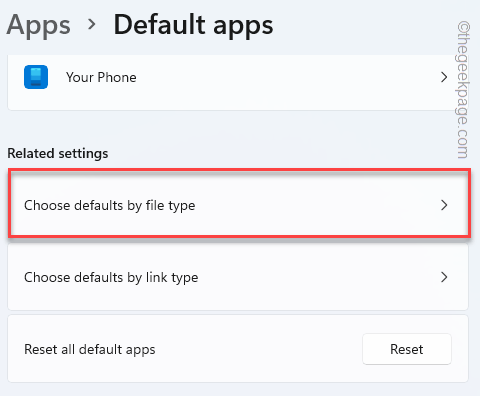Open Your Phone via its right chevron

[x=444, y=77]
